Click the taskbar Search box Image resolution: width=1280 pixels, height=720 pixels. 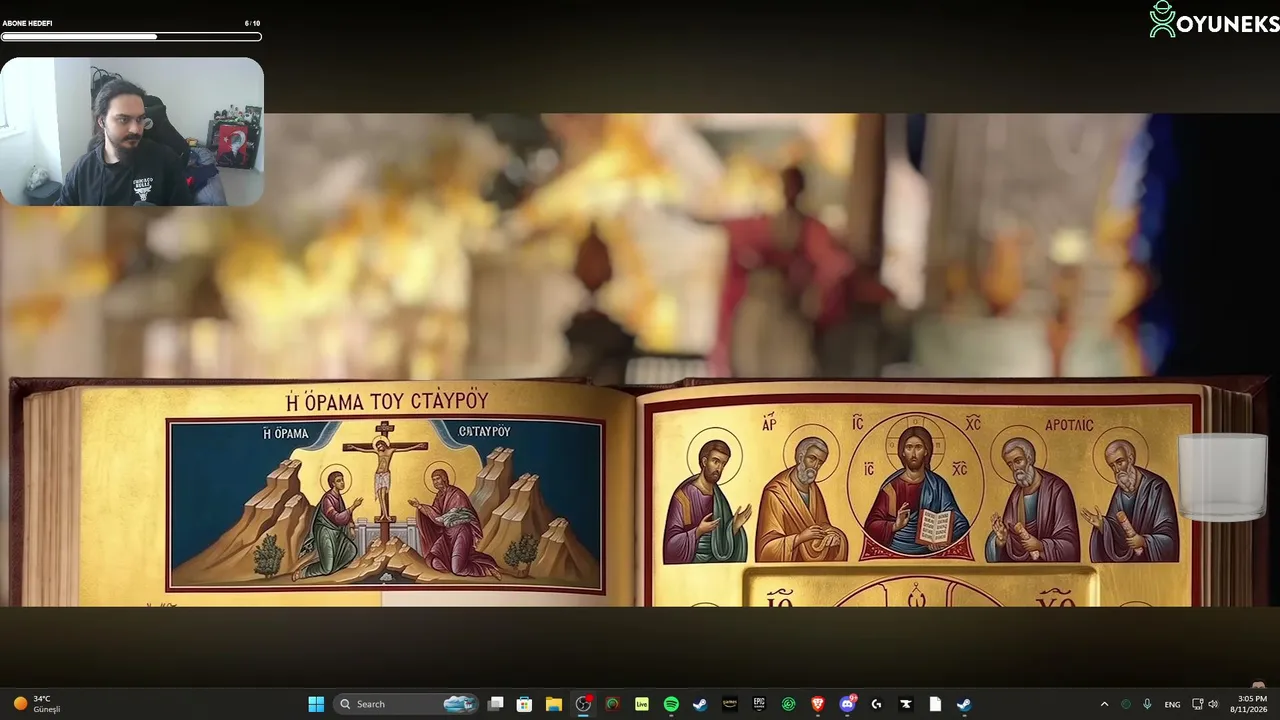pos(405,704)
